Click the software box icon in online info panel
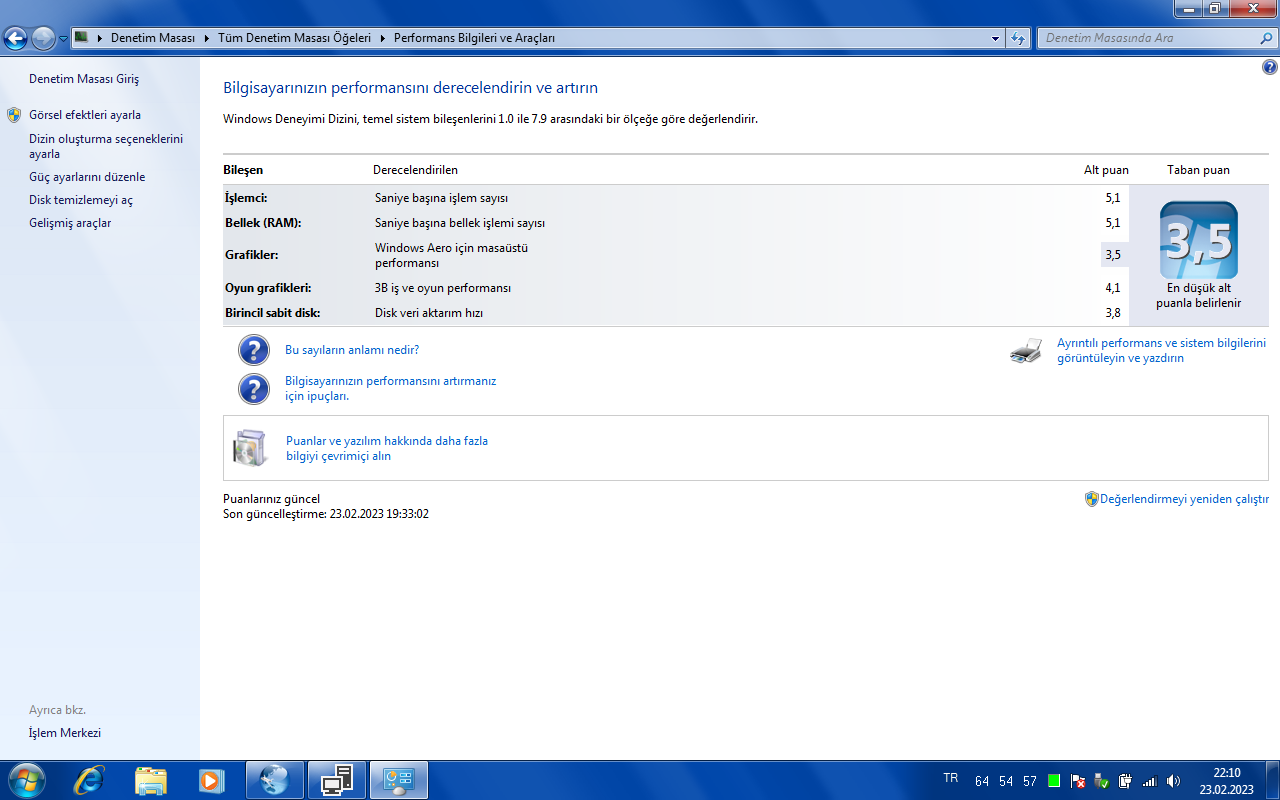Image resolution: width=1280 pixels, height=800 pixels. 250,448
